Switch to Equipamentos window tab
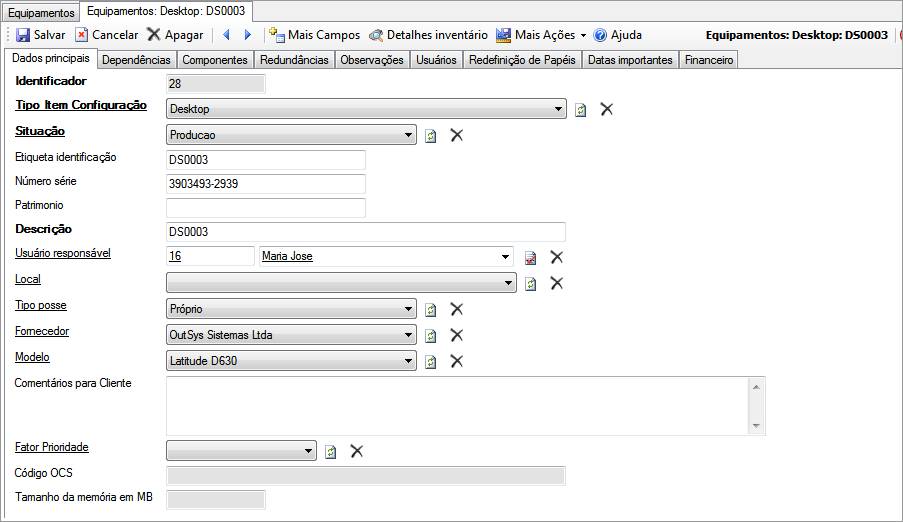Viewport: 903px width, 522px height. 41,12
